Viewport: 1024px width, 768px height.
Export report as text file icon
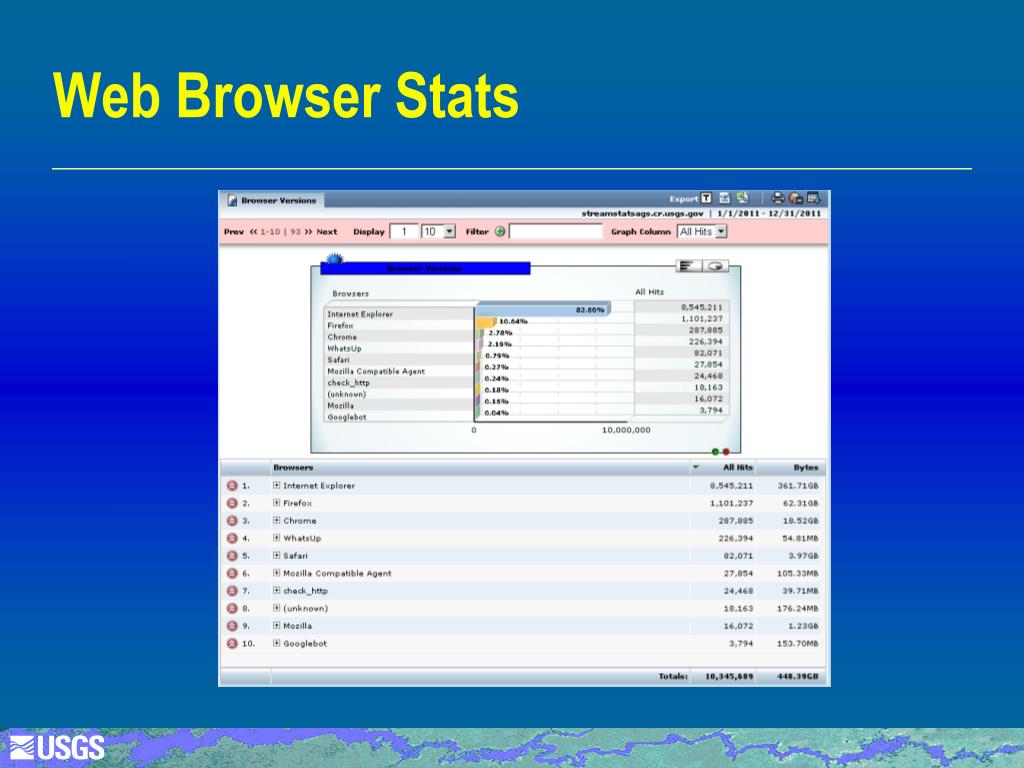pyautogui.click(x=706, y=198)
